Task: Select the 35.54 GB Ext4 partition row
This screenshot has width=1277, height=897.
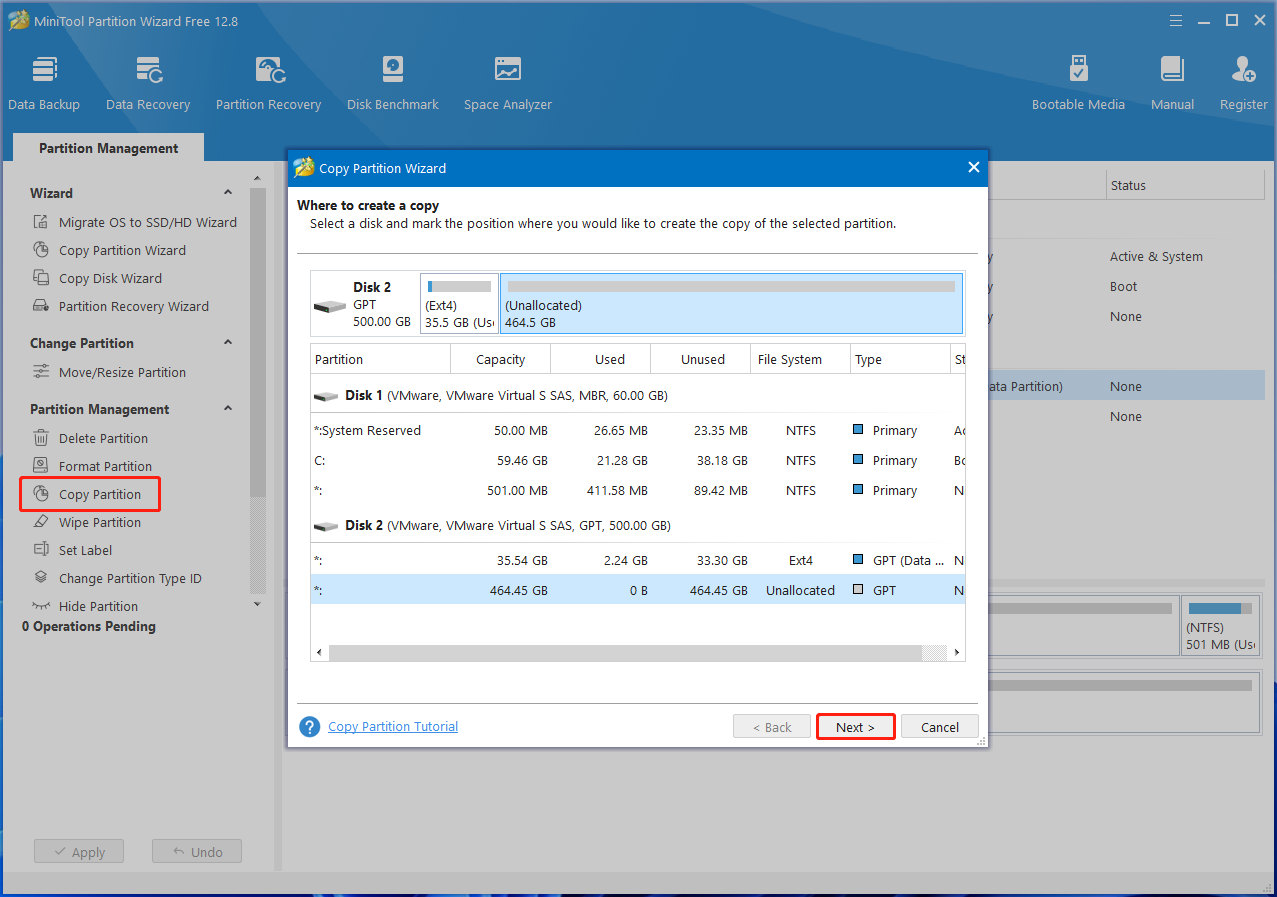Action: [637, 561]
